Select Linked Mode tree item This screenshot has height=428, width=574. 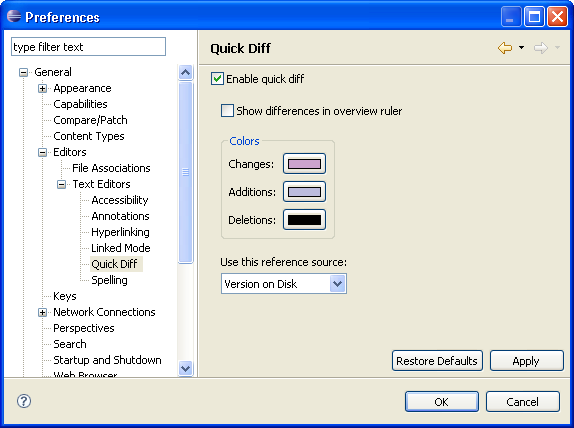tap(120, 248)
